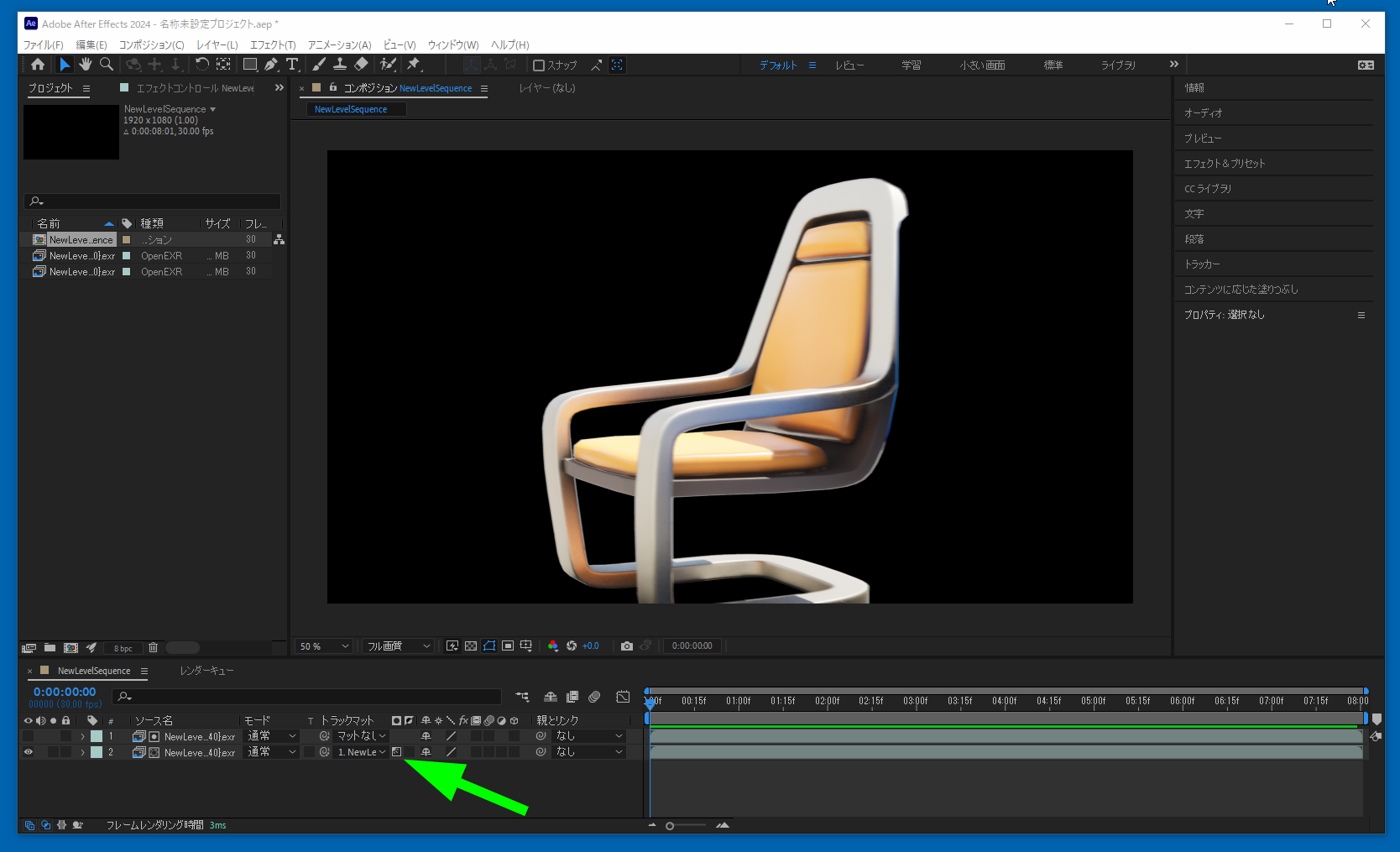The width and height of the screenshot is (1400, 852).
Task: Delete selected project item with trash icon
Action: point(153,647)
